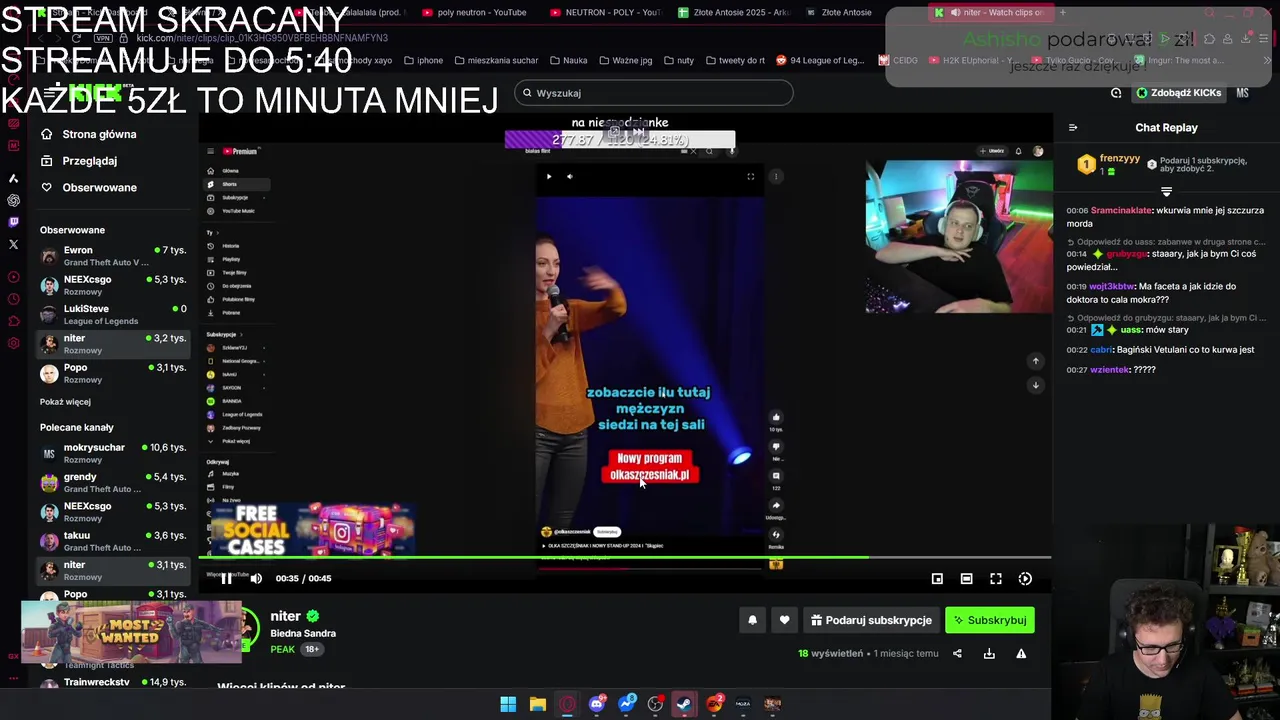Screen dimensions: 1280x720
Task: Open Popo channel in Obserwowane list
Action: [112, 373]
